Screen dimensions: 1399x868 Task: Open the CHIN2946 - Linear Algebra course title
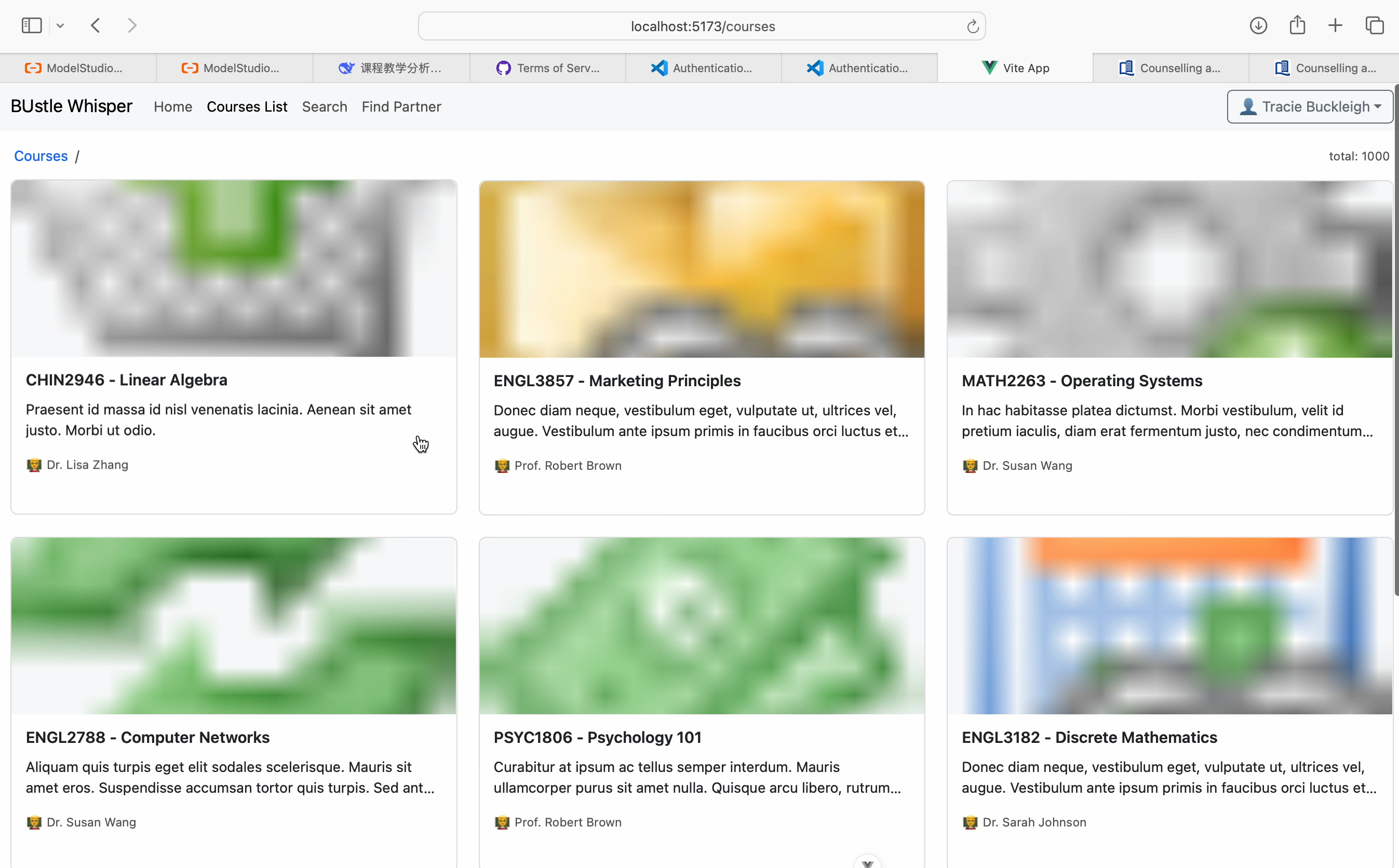tap(126, 380)
